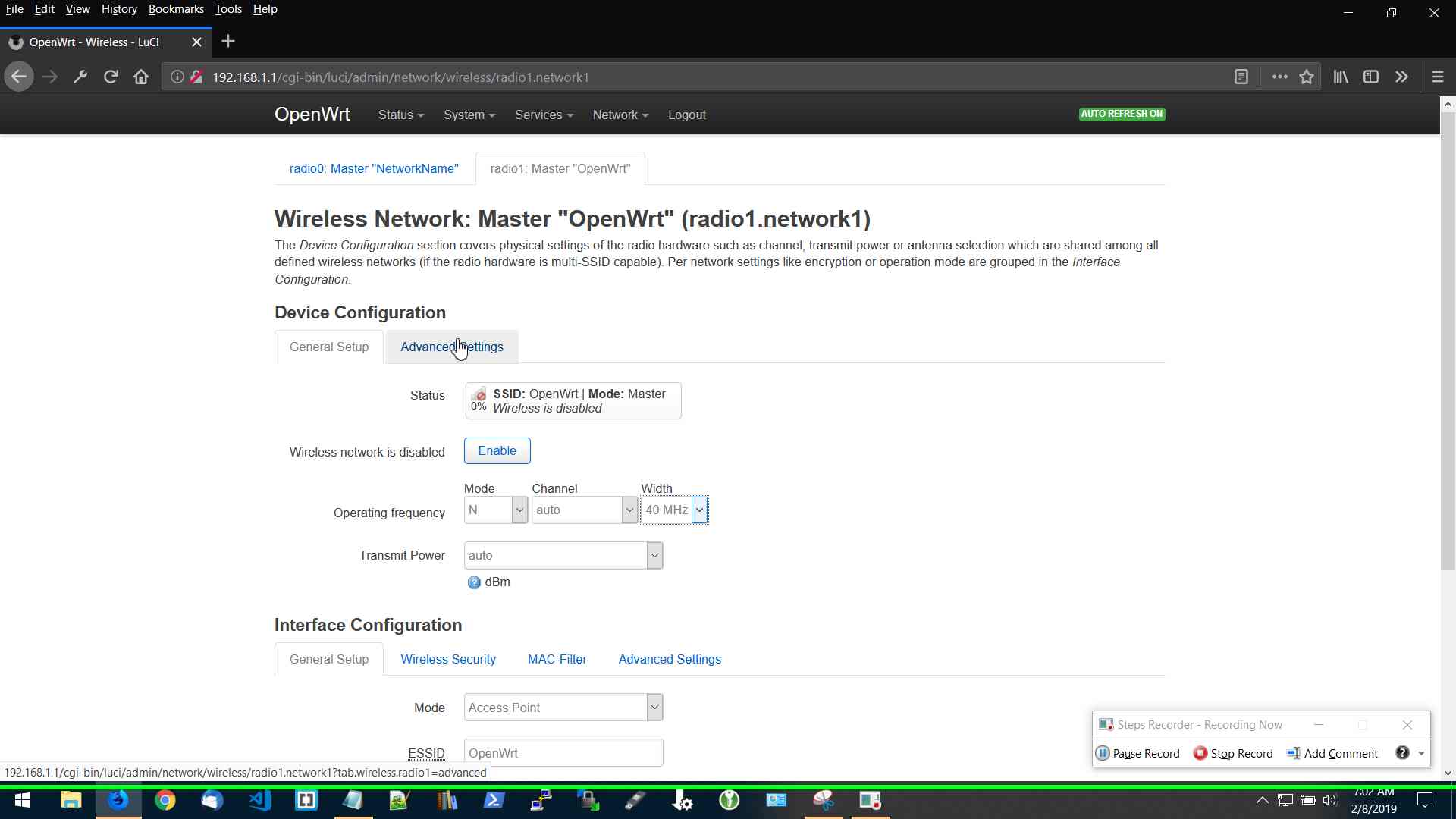Bookmark this page with star icon
Screen dimensions: 1456x819
[1306, 77]
